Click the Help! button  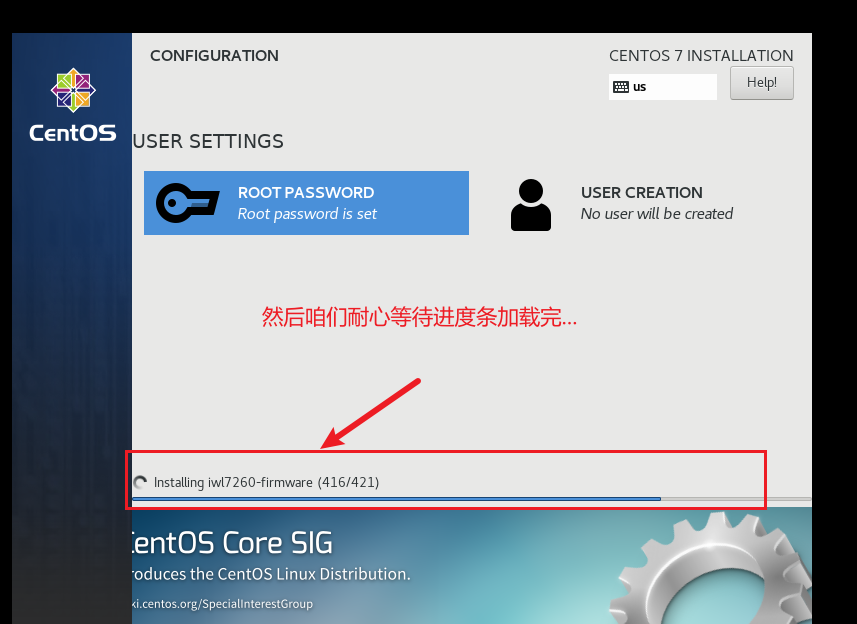762,83
